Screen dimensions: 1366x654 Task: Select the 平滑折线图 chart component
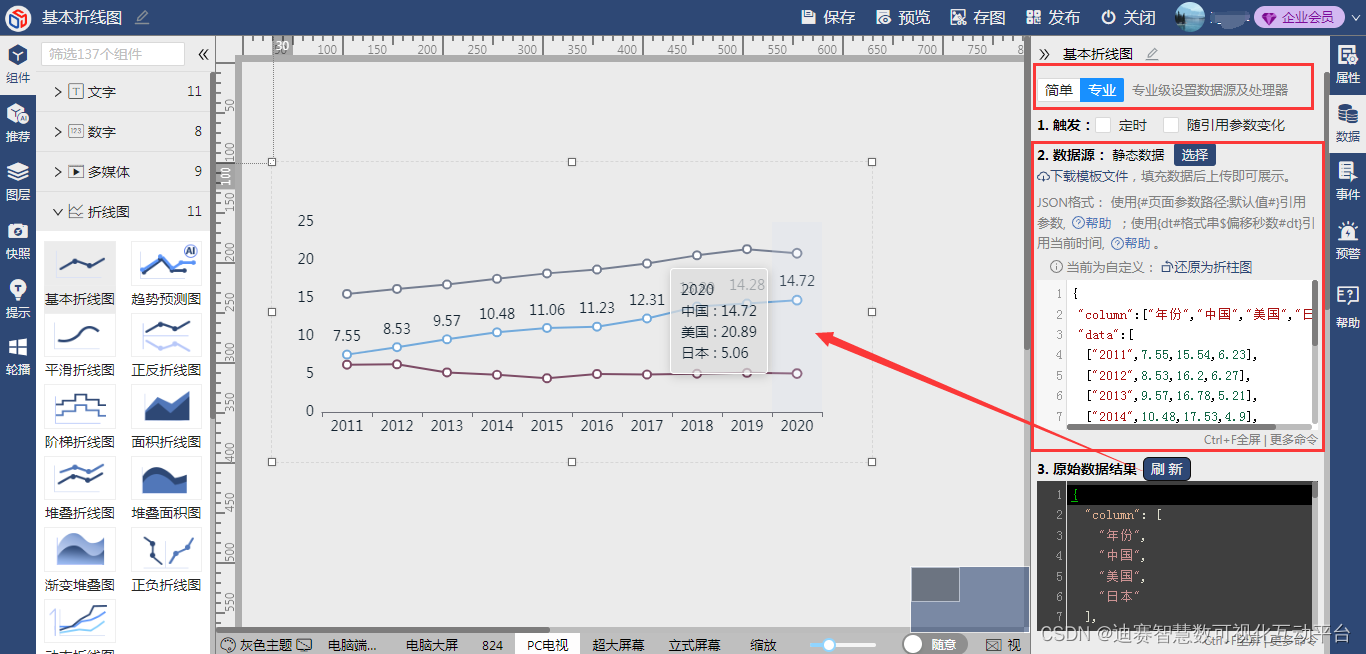pyautogui.click(x=80, y=345)
